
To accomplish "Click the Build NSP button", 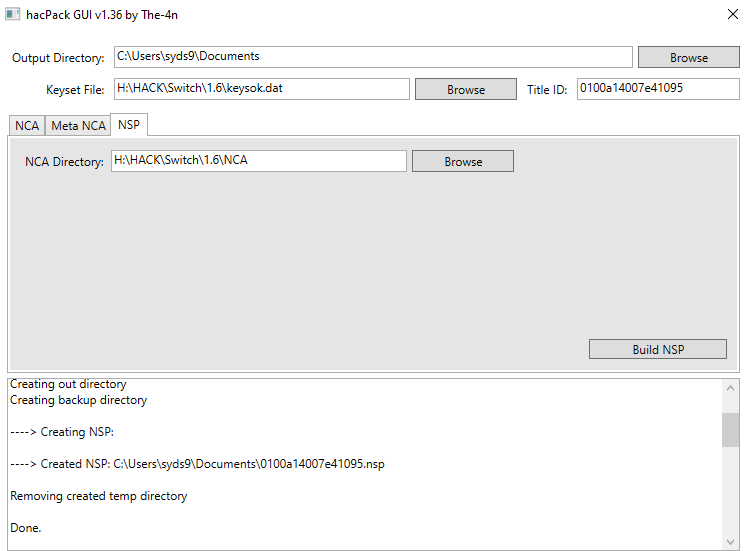I will [658, 349].
